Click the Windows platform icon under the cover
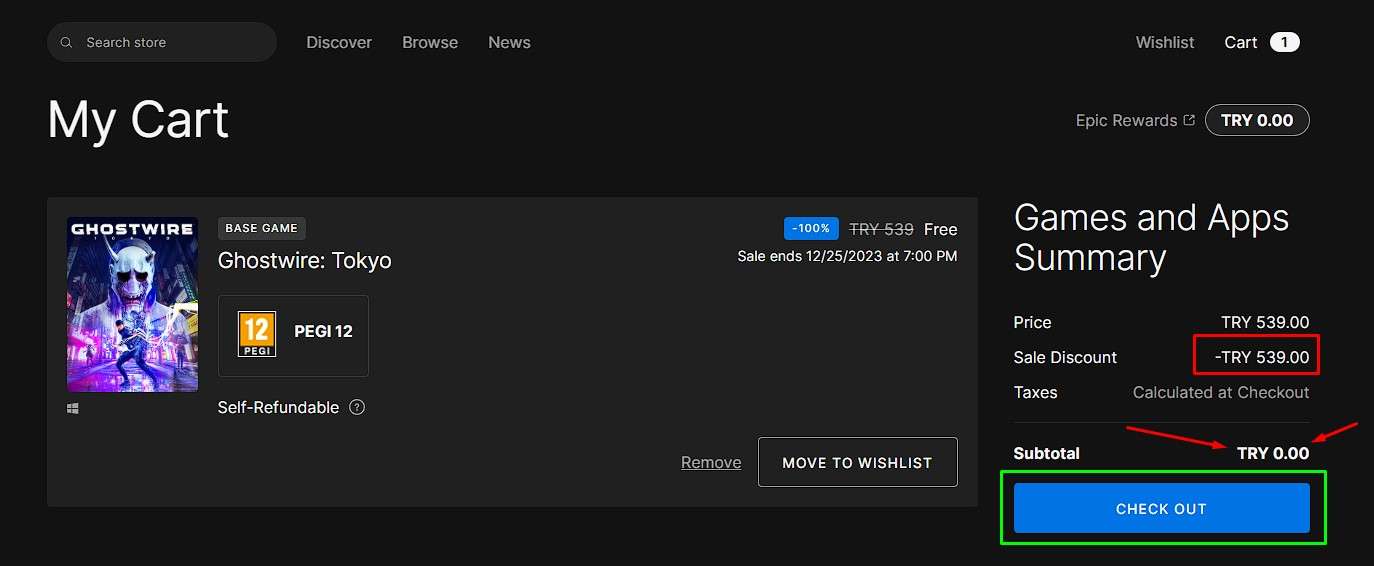Viewport: 1374px width, 566px height. [73, 408]
